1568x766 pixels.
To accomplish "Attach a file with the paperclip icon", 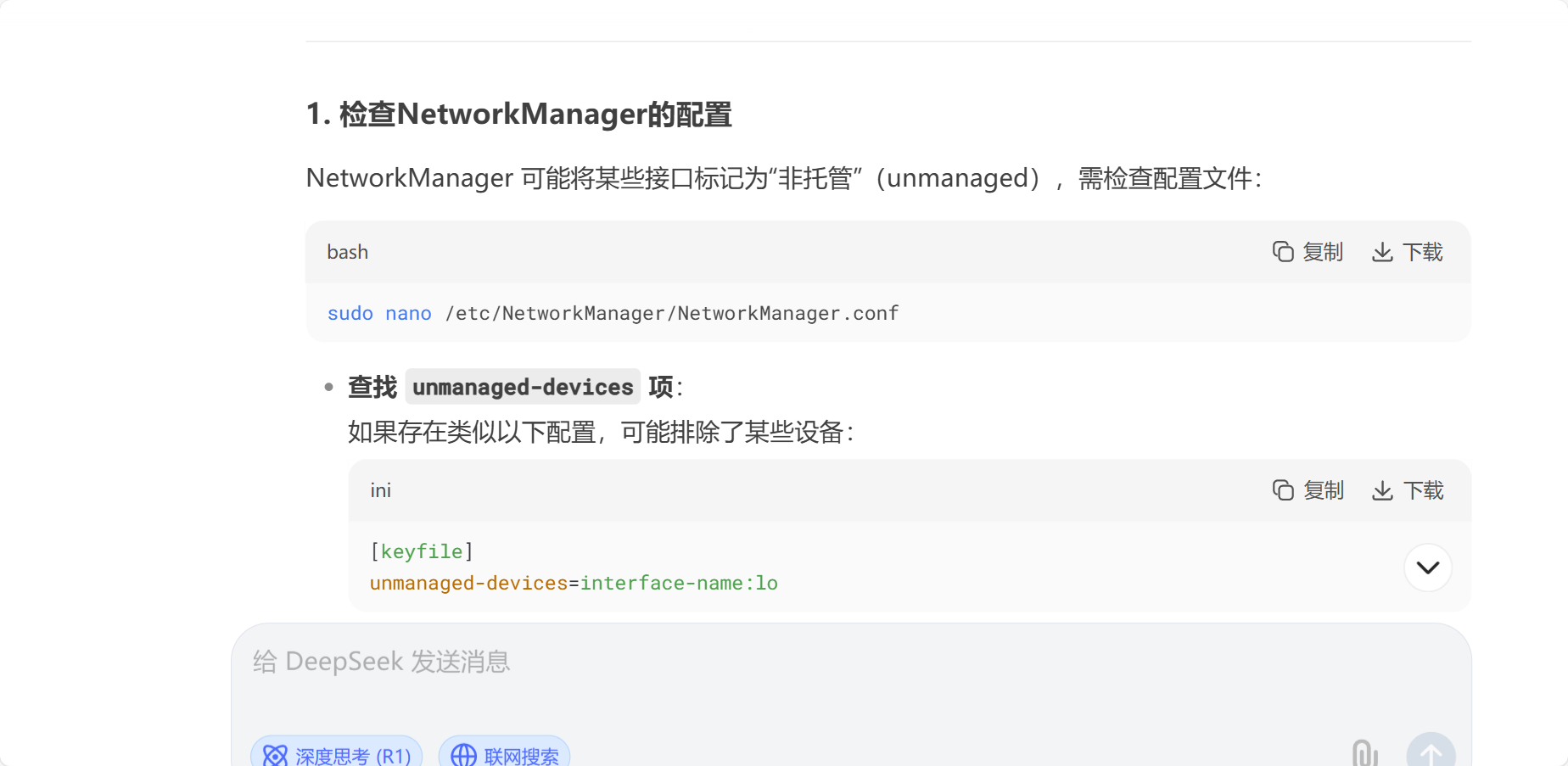I will point(1364,753).
